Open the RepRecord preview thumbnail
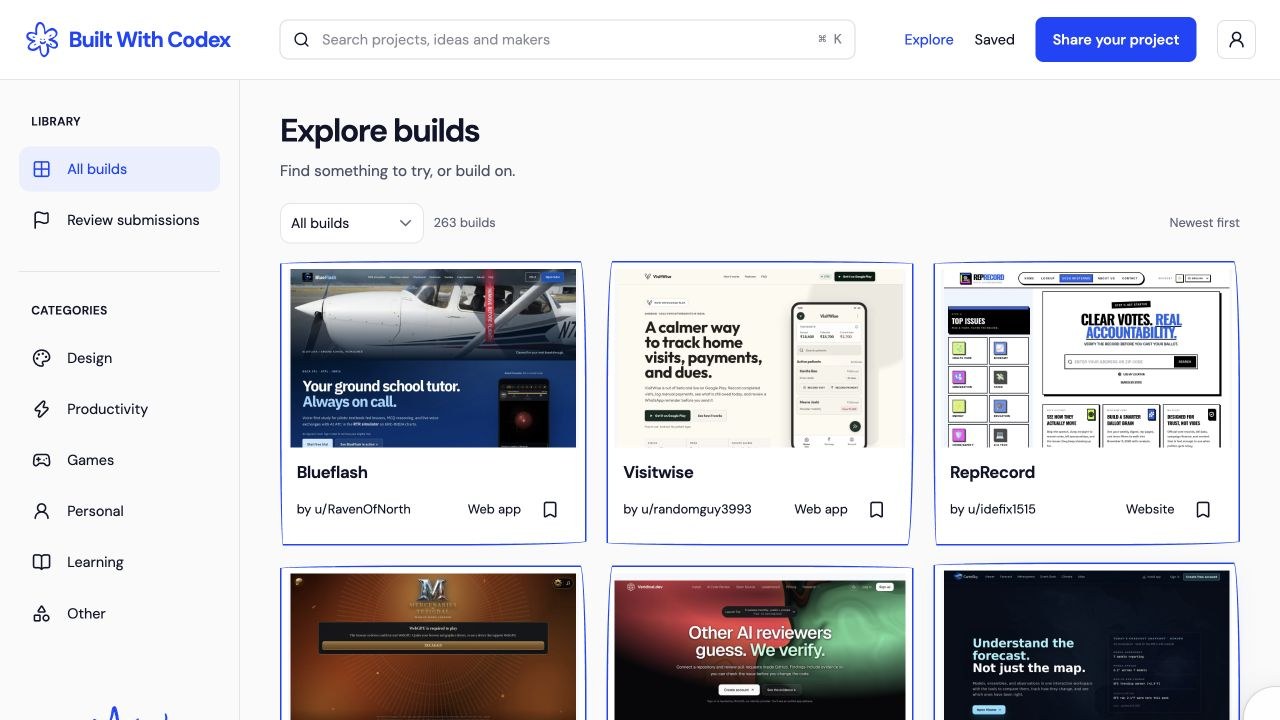The width and height of the screenshot is (1280, 720). coord(1087,358)
